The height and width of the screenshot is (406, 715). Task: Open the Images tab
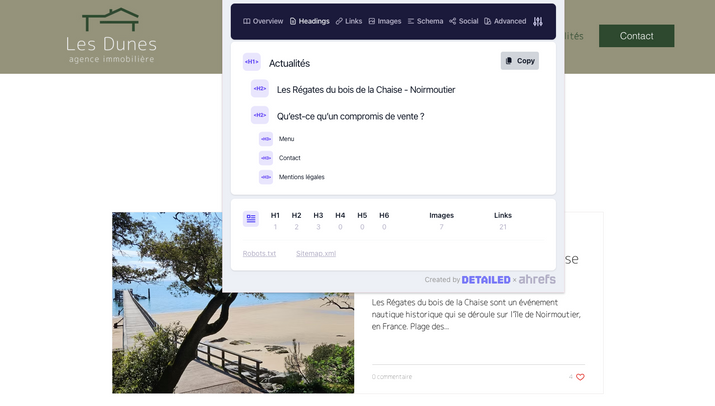point(385,21)
